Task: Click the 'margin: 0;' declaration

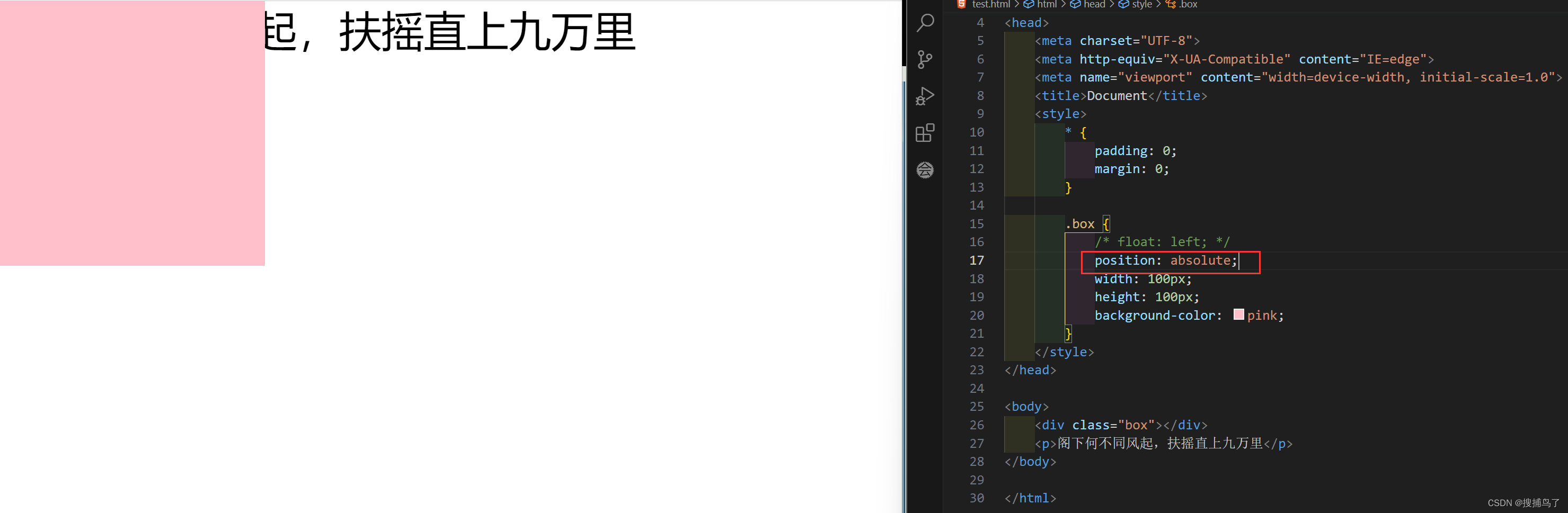Action: point(1131,169)
